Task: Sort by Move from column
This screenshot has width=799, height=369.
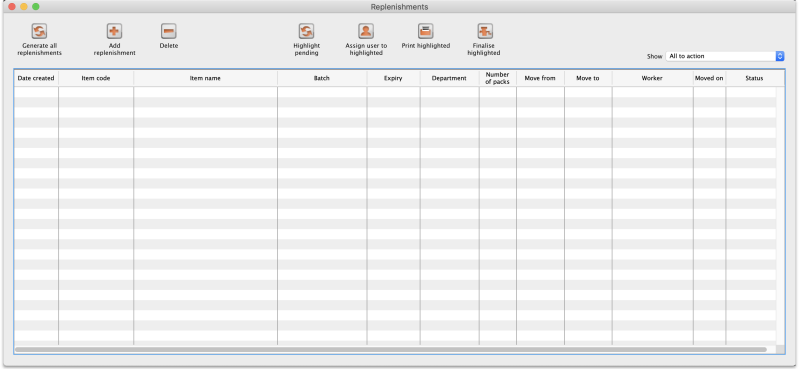Action: tap(540, 78)
